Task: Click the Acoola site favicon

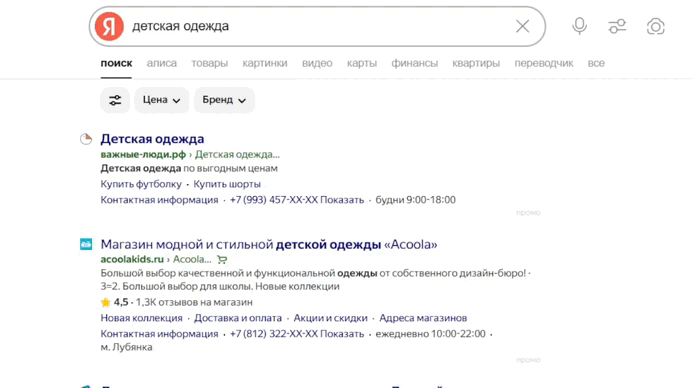Action: 86,244
